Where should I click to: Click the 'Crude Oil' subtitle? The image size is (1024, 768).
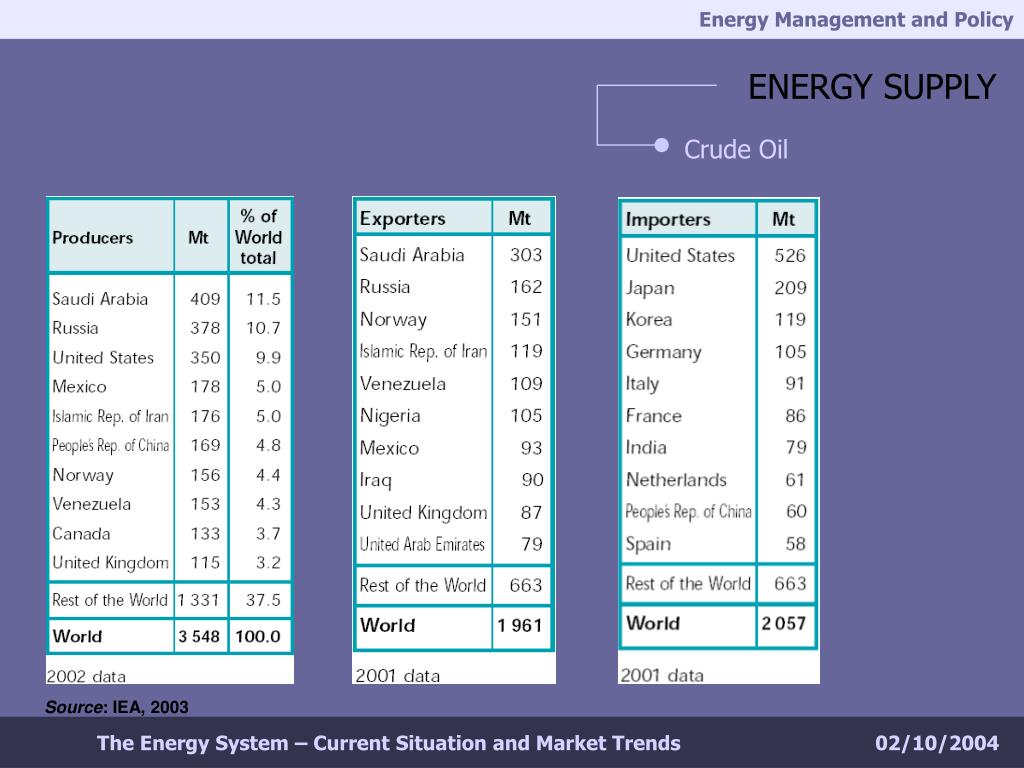click(736, 150)
